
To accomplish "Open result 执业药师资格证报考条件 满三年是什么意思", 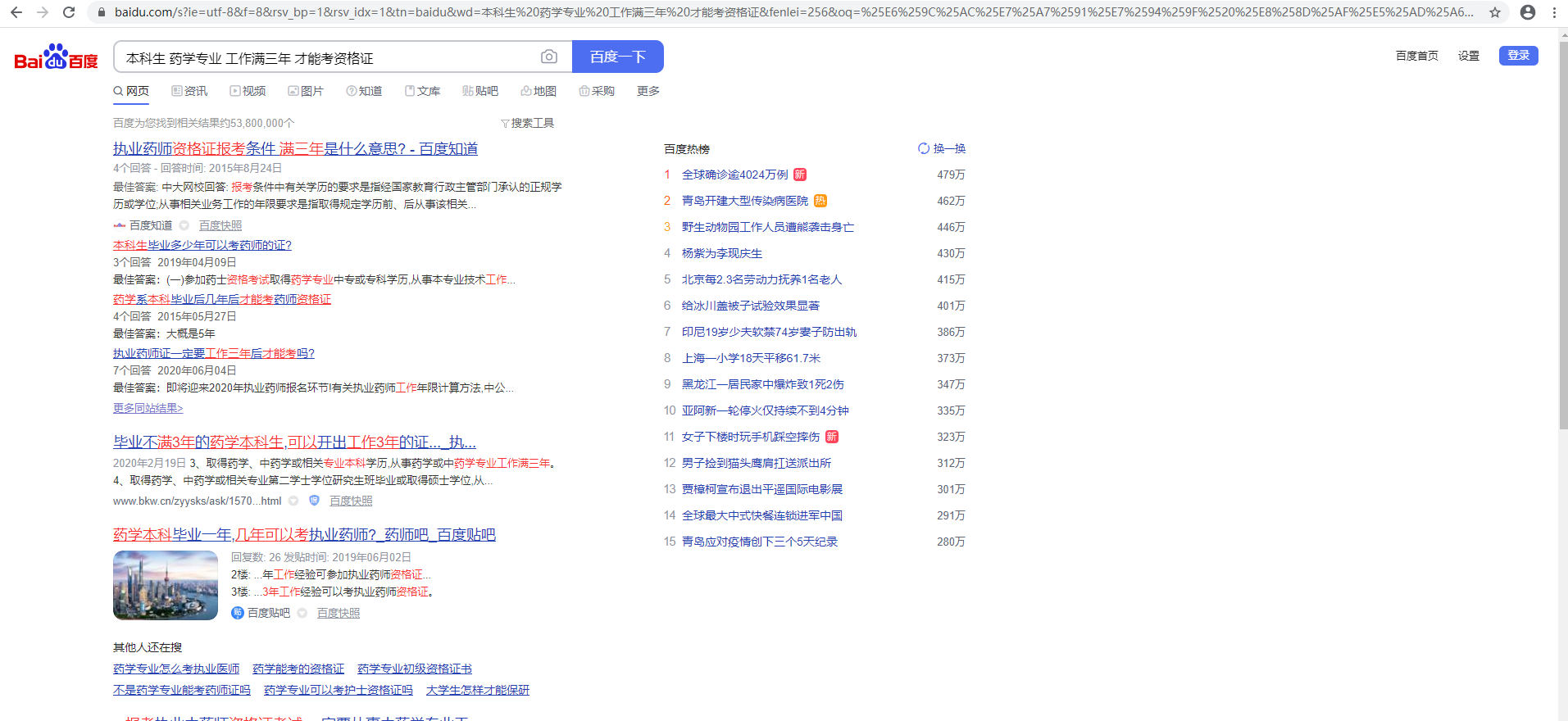I will (x=295, y=148).
